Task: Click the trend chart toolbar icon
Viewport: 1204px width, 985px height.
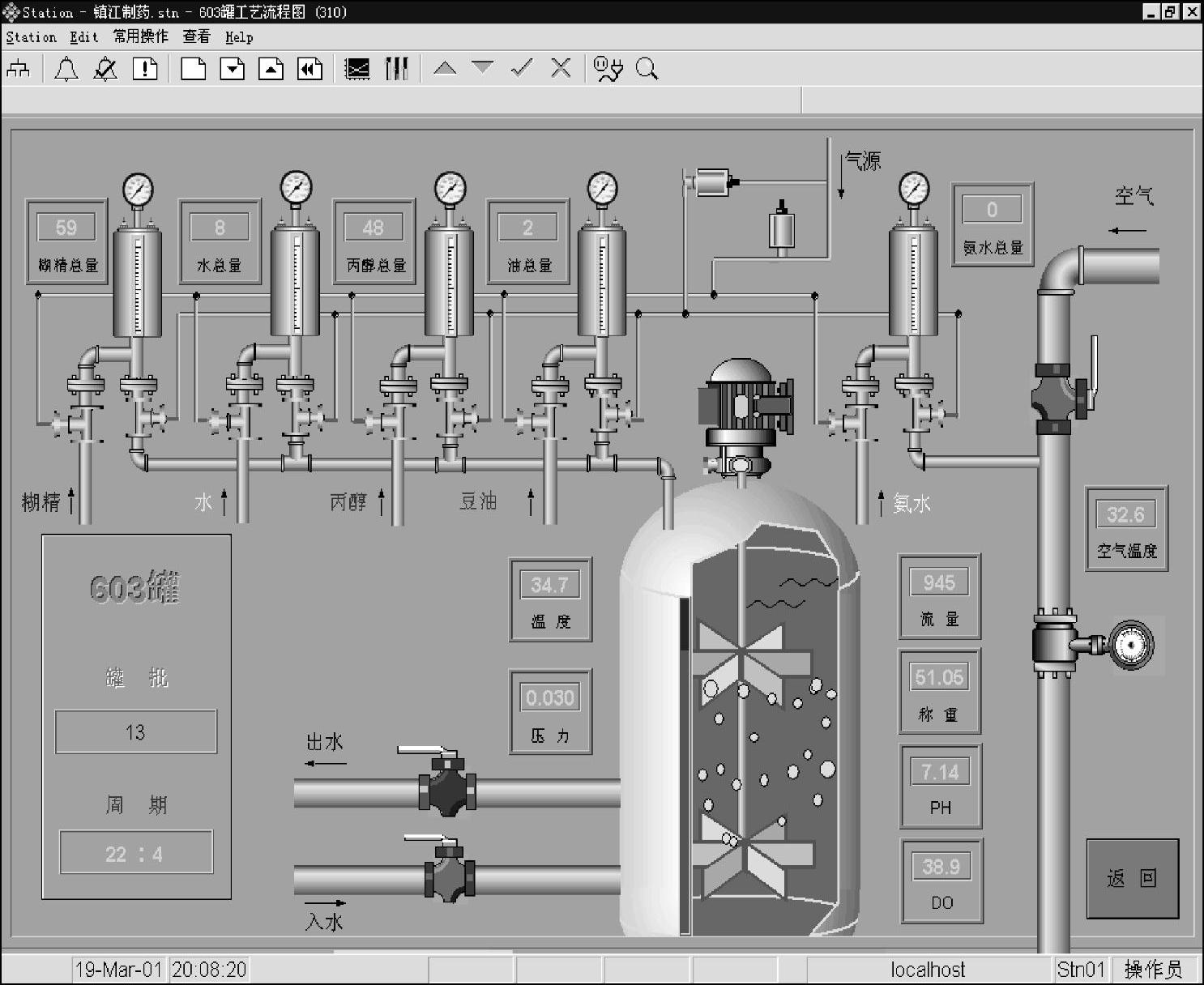Action: click(x=357, y=70)
